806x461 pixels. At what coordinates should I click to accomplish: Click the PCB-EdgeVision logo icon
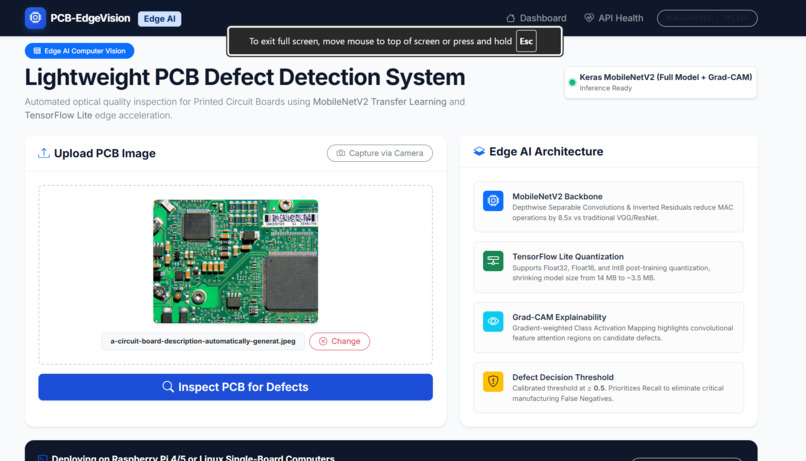(35, 18)
